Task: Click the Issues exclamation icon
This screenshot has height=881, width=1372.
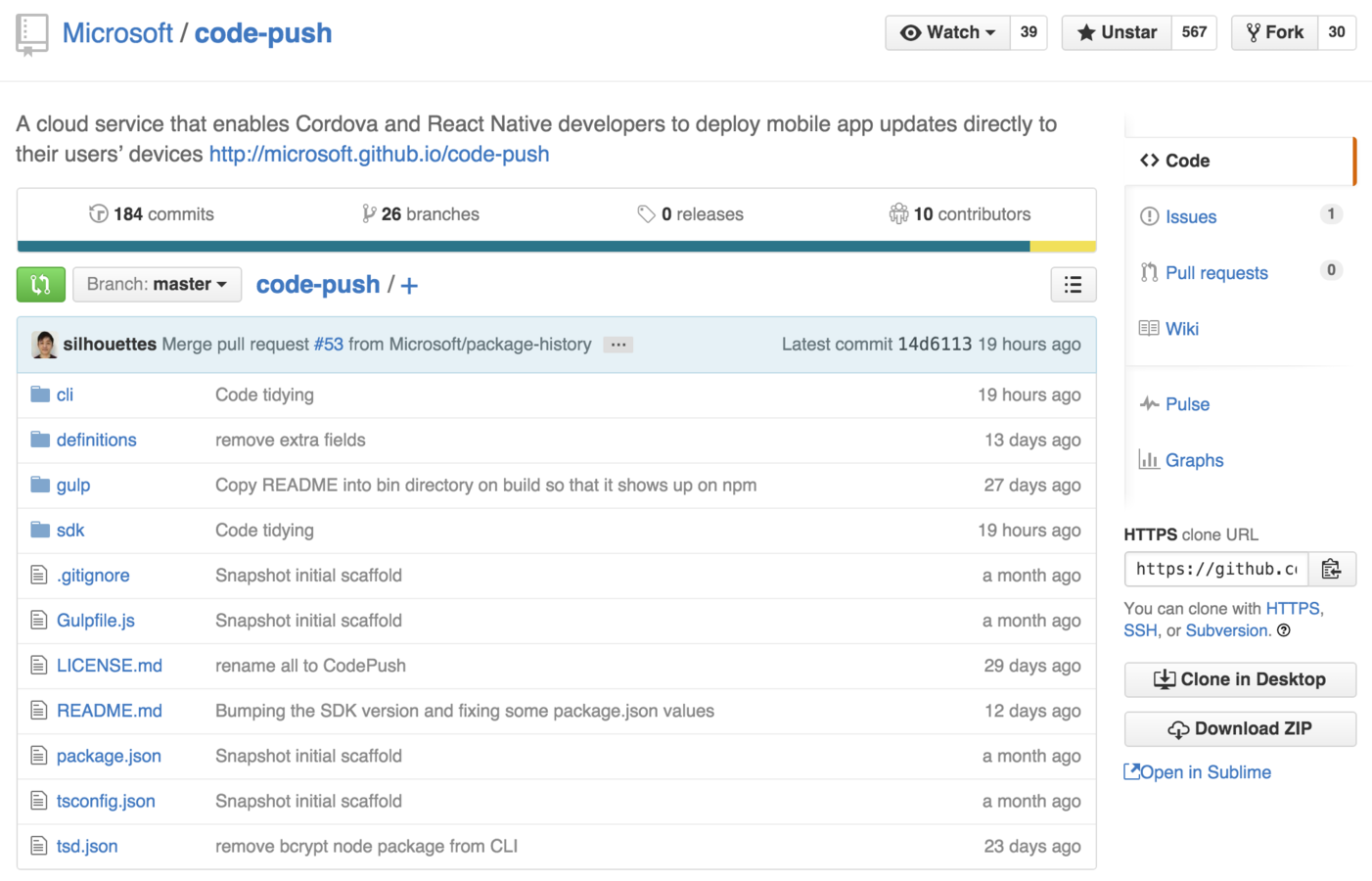Action: [x=1150, y=216]
